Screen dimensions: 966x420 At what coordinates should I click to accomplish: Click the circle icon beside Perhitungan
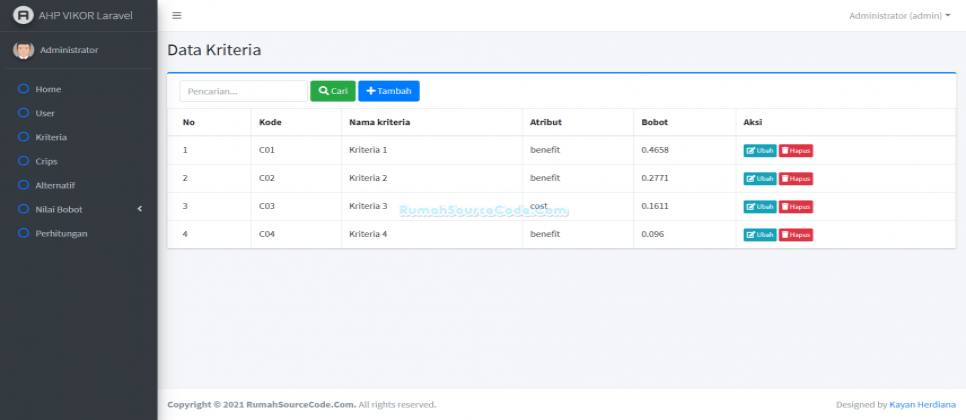click(x=23, y=233)
